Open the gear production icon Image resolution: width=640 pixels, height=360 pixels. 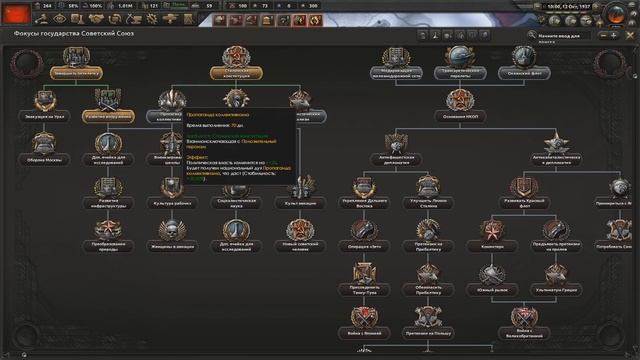tap(152, 19)
